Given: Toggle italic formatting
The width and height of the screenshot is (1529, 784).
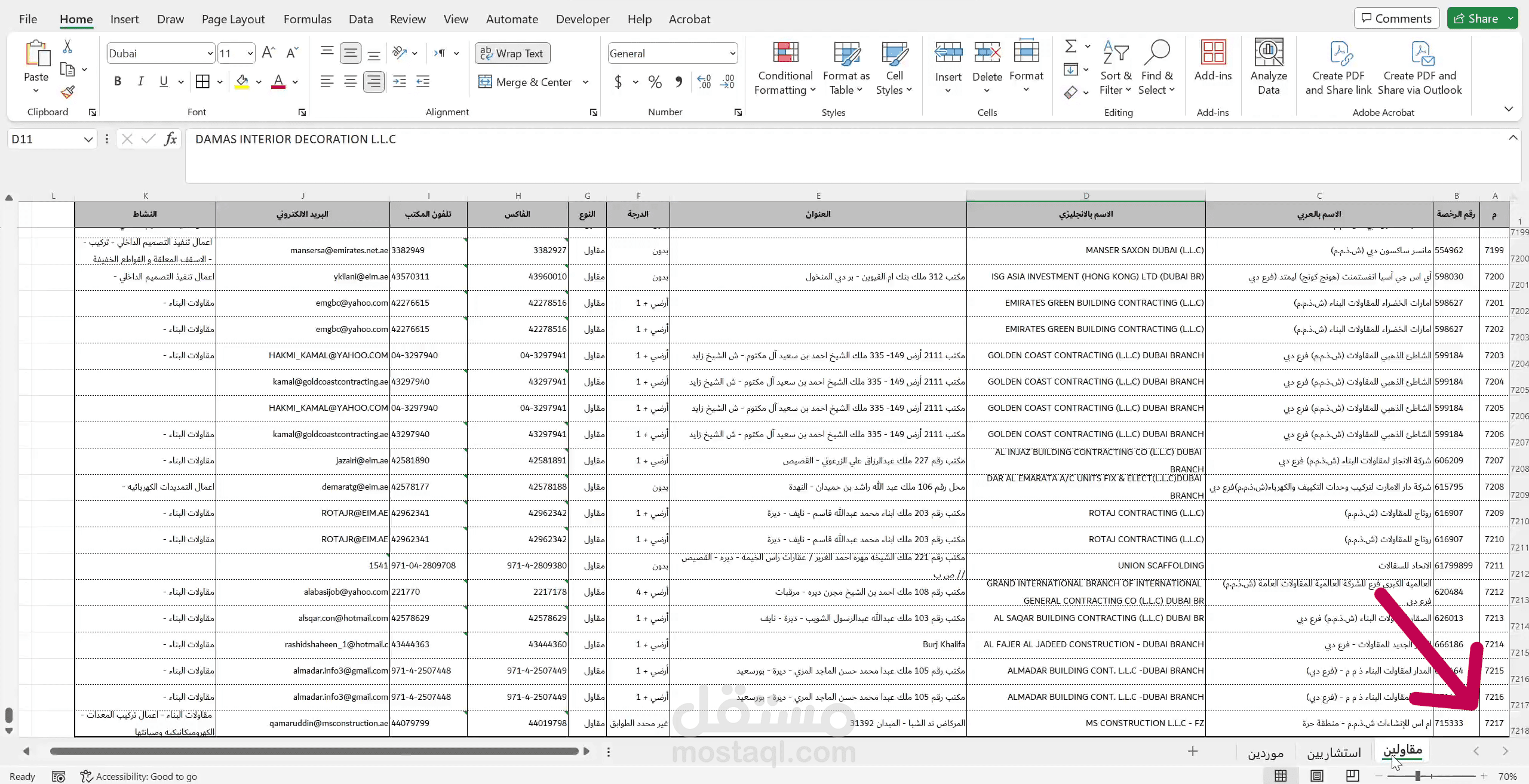Looking at the screenshot, I should pyautogui.click(x=140, y=81).
